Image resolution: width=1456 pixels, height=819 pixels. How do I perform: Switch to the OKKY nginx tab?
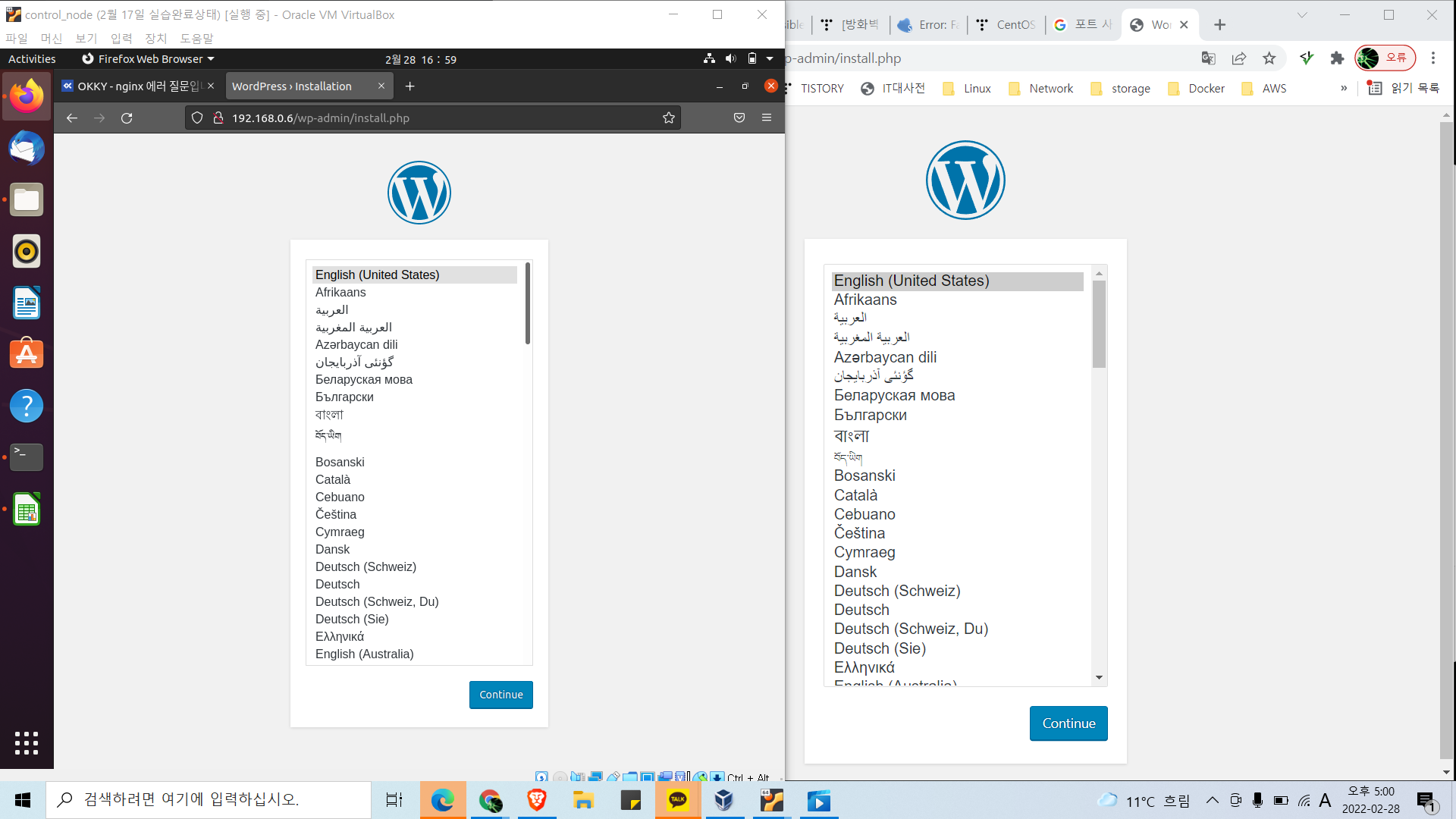pos(136,86)
